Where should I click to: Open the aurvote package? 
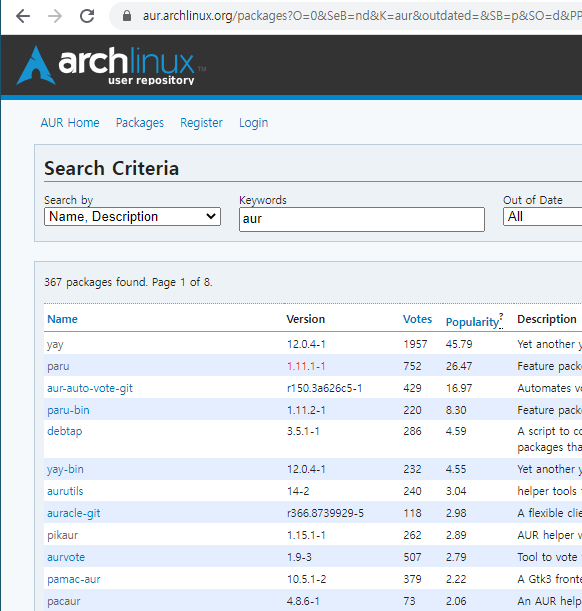click(66, 557)
